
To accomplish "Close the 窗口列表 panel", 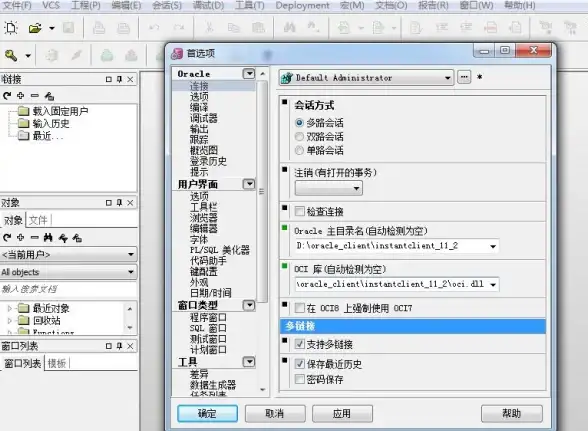I will point(130,346).
